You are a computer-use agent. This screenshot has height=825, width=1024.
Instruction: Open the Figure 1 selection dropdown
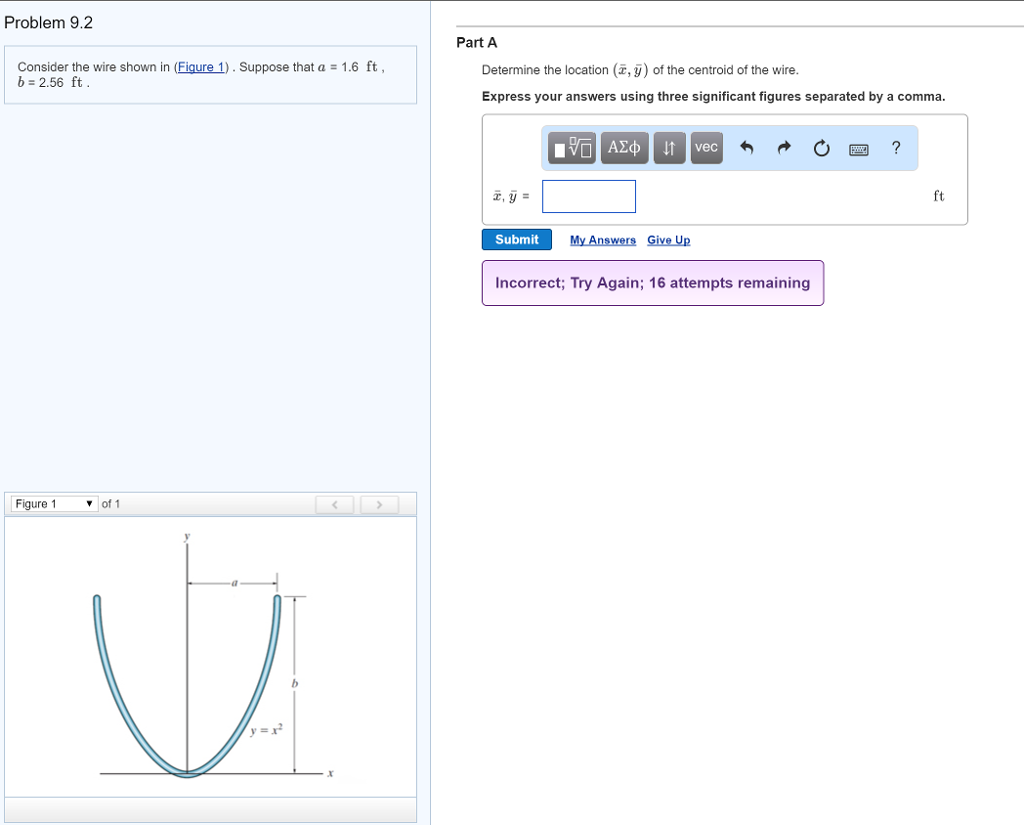[50, 504]
